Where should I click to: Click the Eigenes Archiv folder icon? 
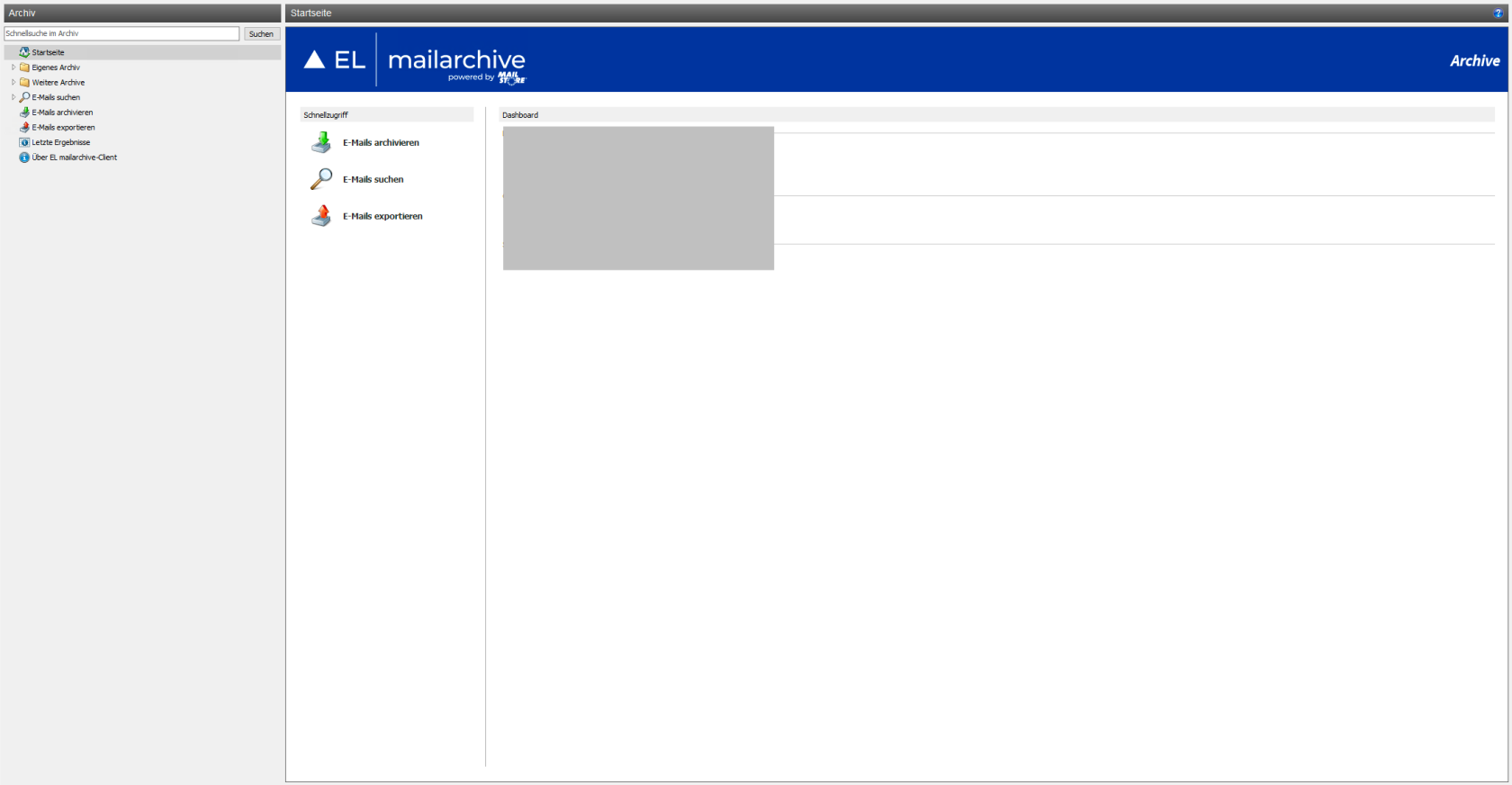click(x=24, y=68)
